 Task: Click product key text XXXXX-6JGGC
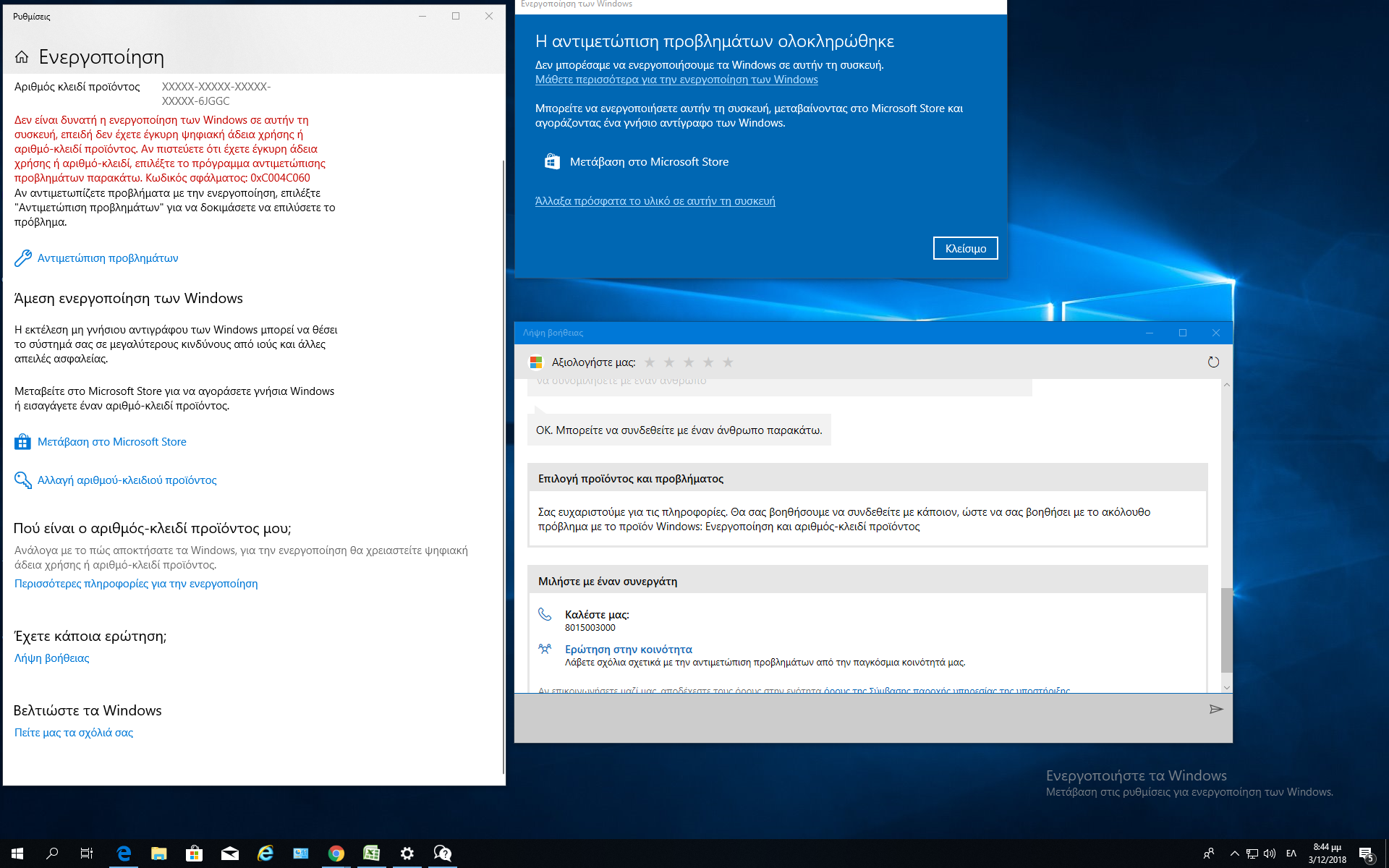click(195, 101)
